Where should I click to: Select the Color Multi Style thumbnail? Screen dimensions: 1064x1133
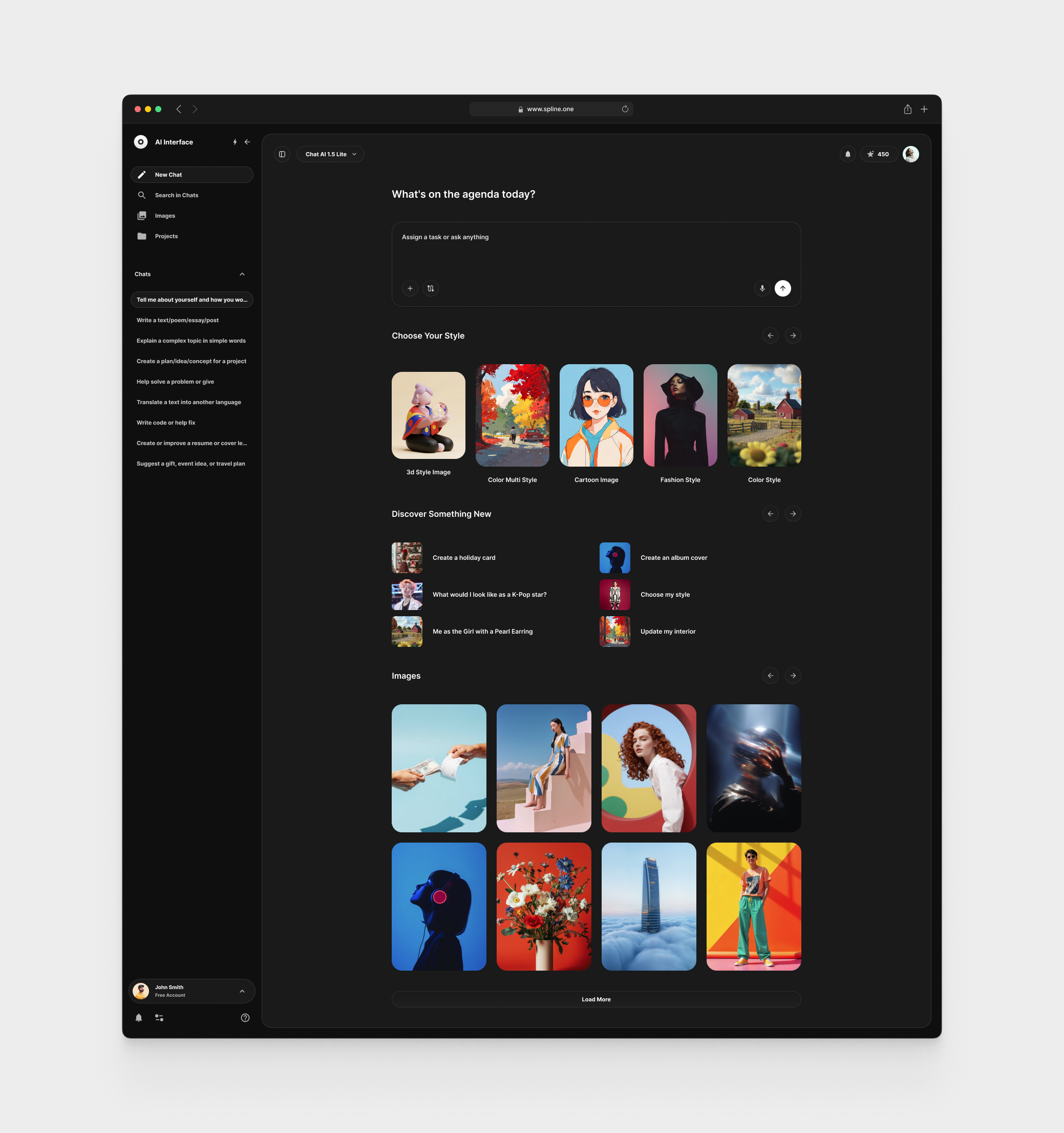[x=513, y=415]
